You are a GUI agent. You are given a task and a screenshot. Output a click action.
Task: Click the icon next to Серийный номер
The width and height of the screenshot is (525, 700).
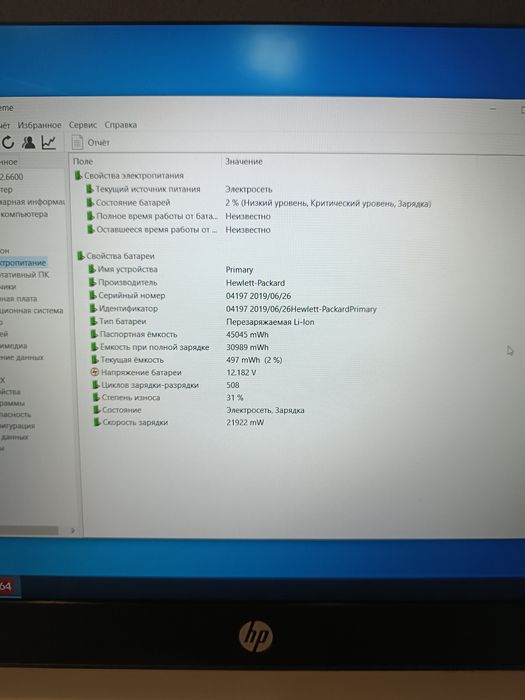click(93, 295)
